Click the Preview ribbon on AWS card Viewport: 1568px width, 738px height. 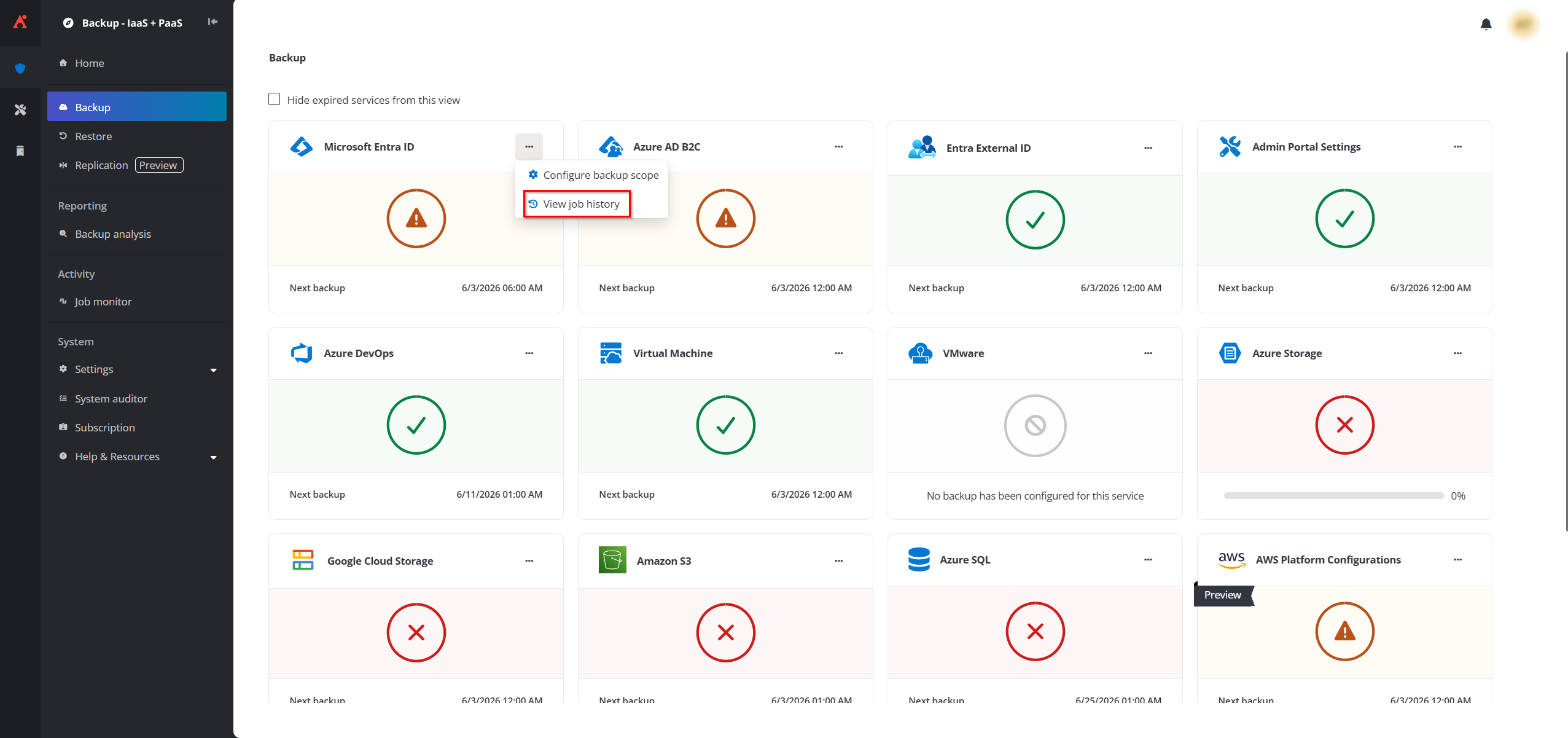click(1223, 595)
